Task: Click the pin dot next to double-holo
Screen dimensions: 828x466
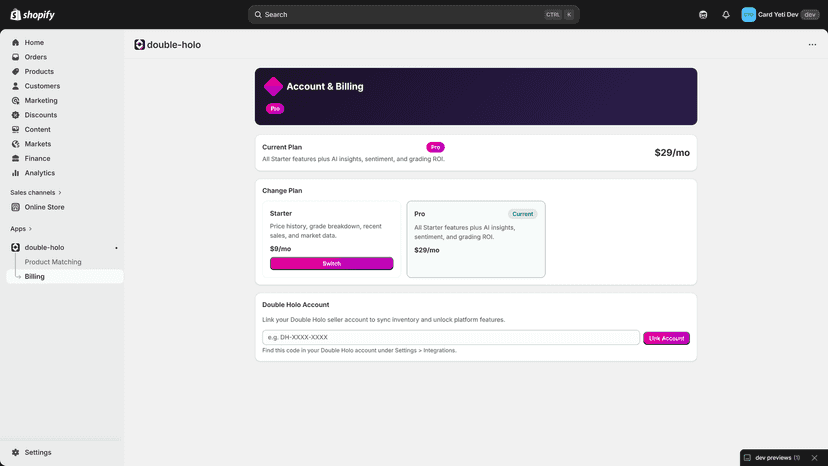Action: click(116, 248)
